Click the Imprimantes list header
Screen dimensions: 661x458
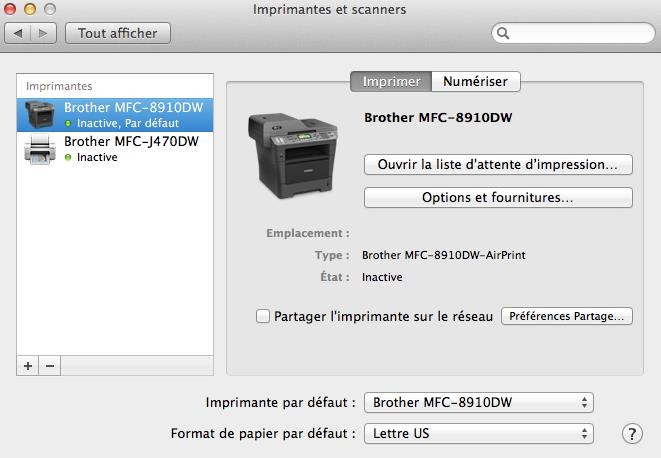coord(59,86)
